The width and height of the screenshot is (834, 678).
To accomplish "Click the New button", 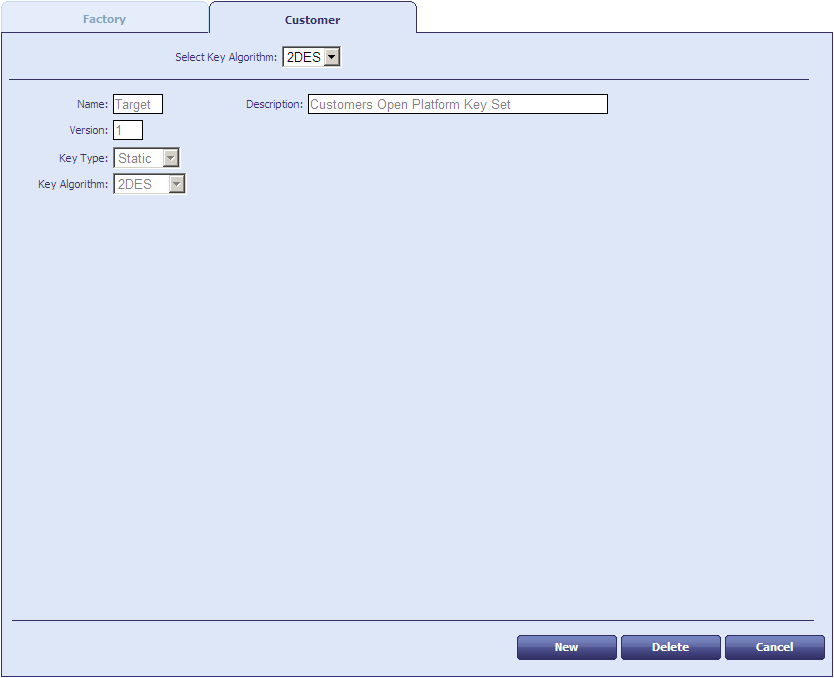I will (566, 647).
